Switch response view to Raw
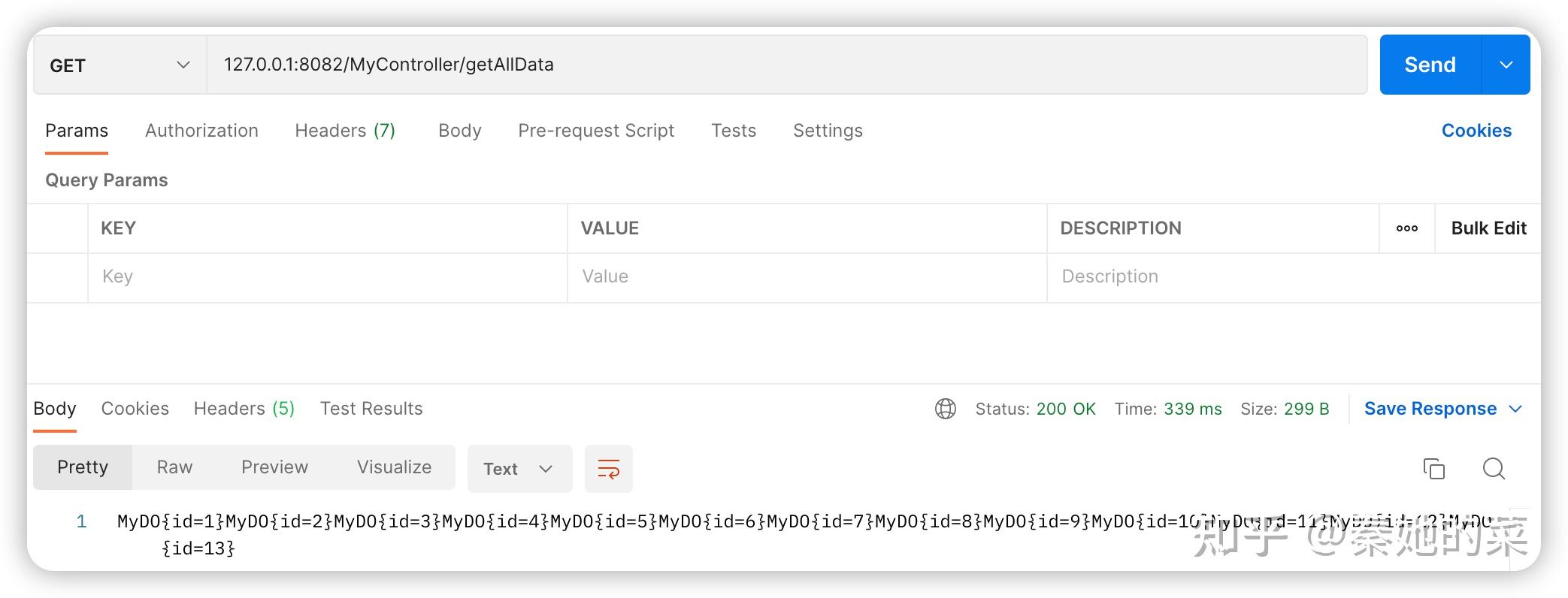The width and height of the screenshot is (1568, 598). pos(174,467)
